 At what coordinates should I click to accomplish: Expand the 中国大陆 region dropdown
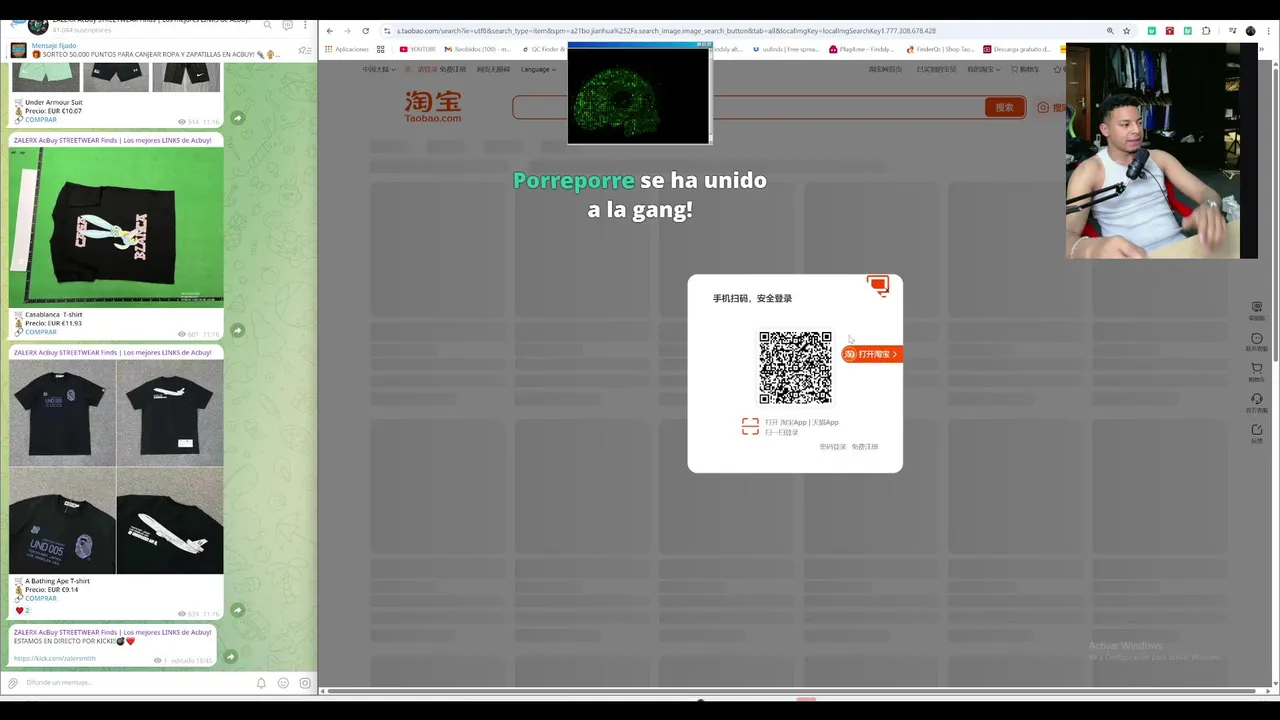(378, 69)
